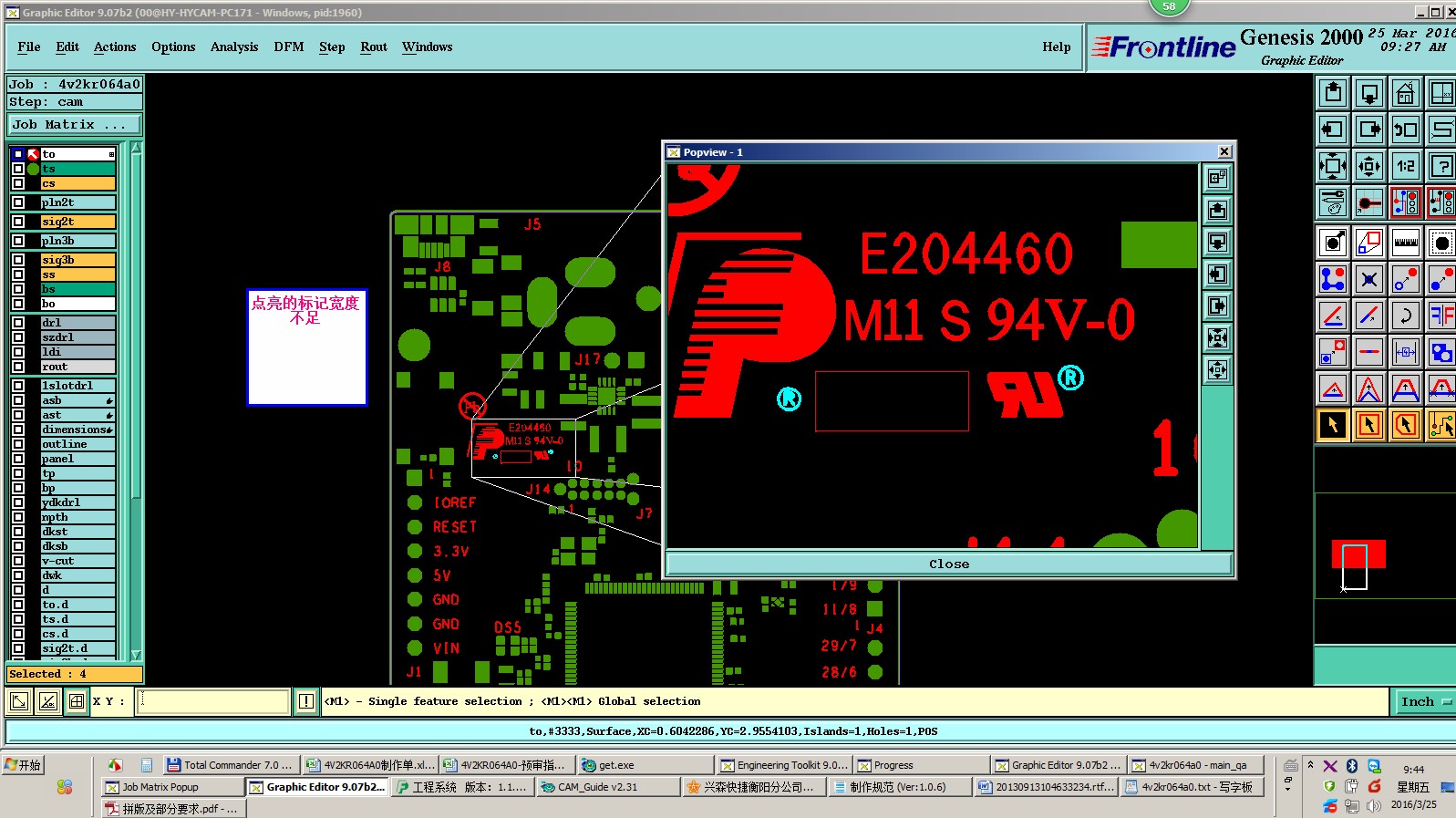
Task: Open the Windows menu
Action: pos(427,47)
